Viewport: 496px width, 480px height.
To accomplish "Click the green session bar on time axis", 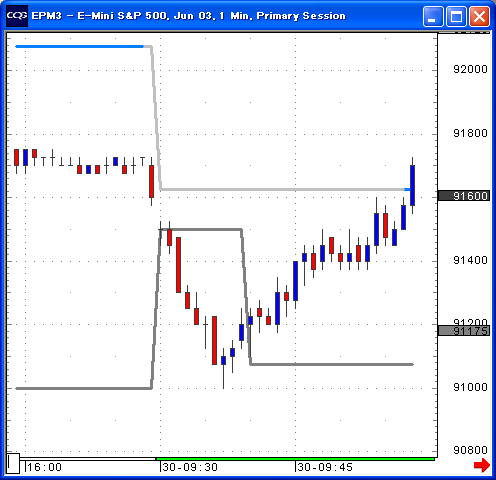I will click(x=295, y=459).
